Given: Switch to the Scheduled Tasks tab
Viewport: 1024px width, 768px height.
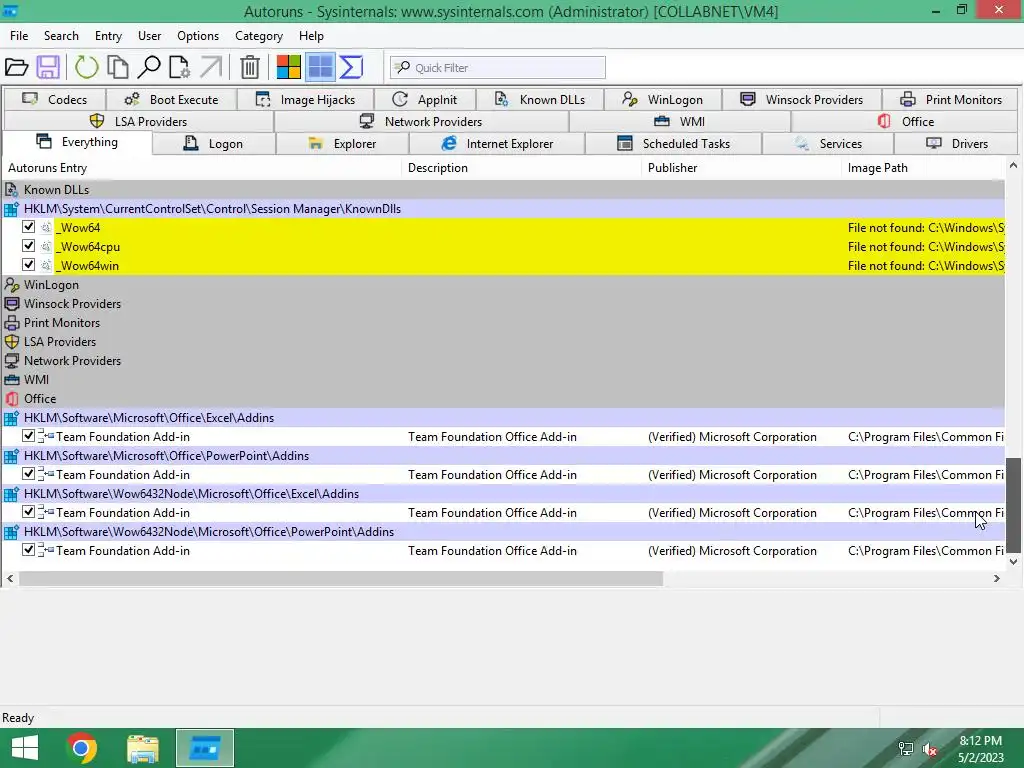Looking at the screenshot, I should coord(673,144).
